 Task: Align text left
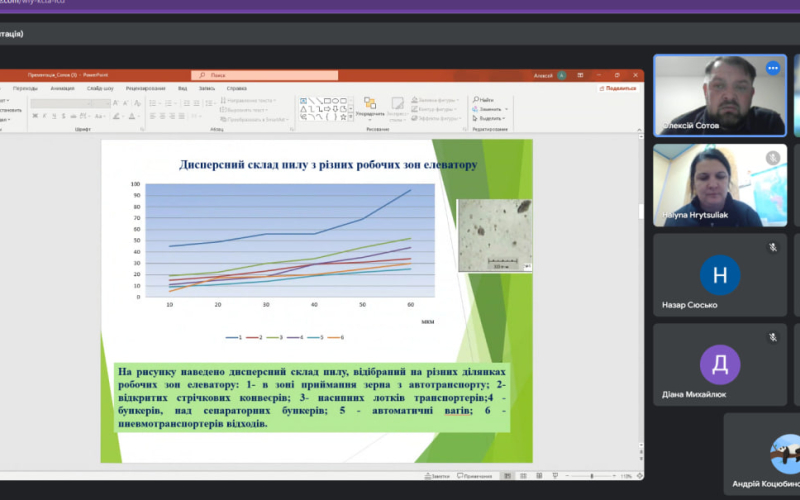(153, 116)
